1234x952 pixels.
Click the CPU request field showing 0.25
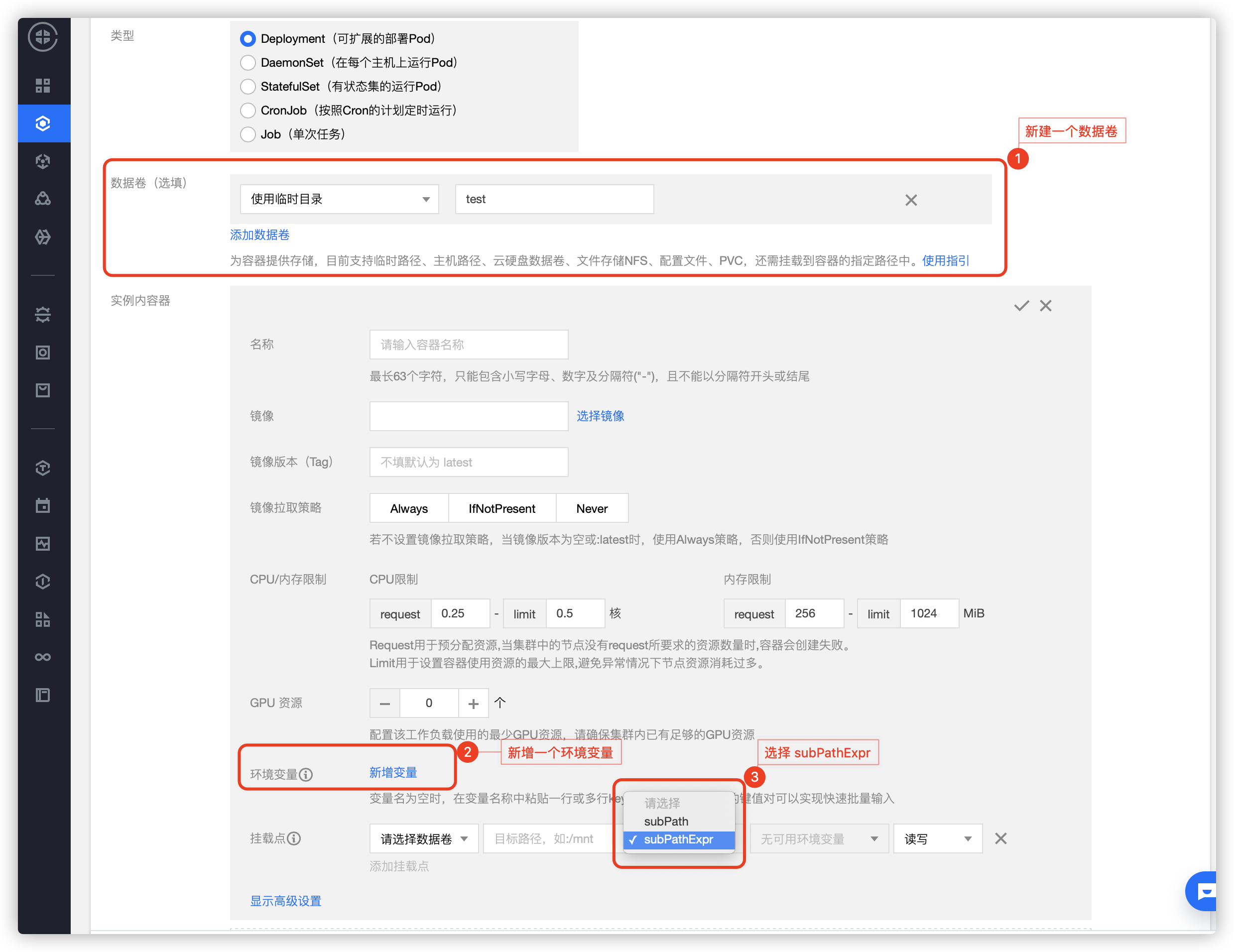click(461, 613)
